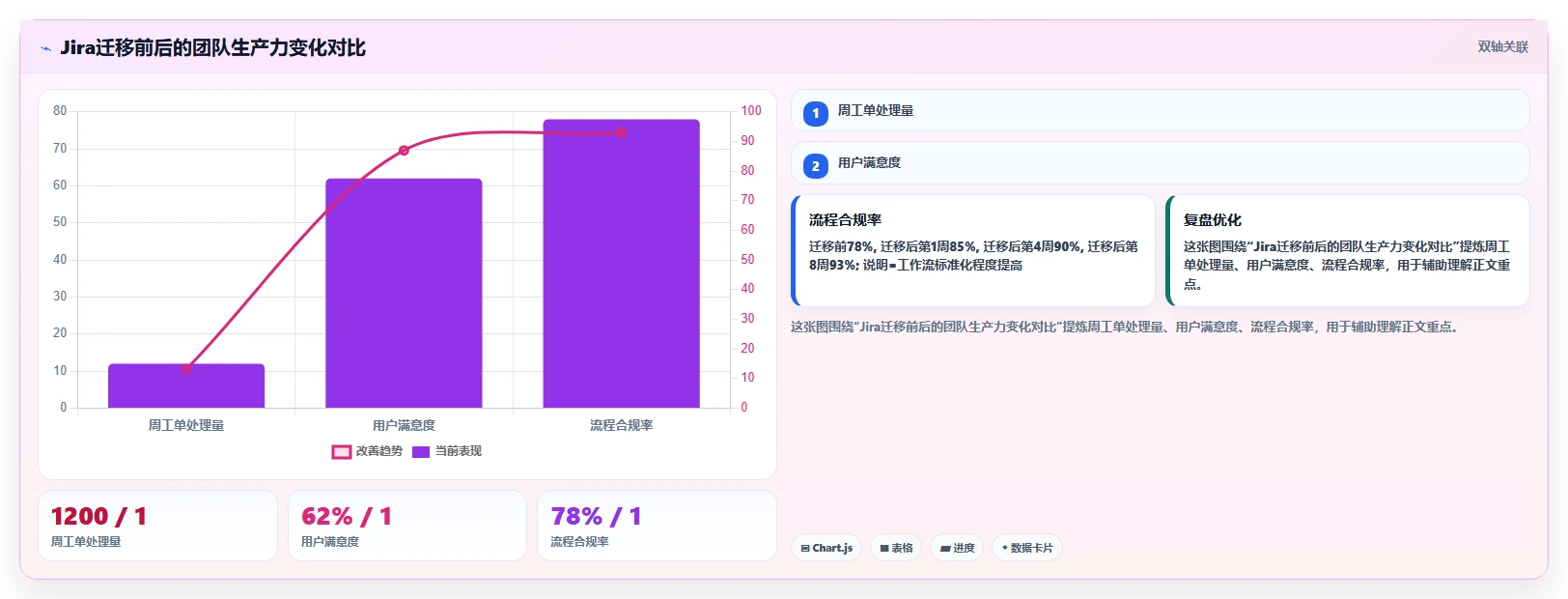Click the purple 当前表现 legend swatch
The width and height of the screenshot is (1568, 599).
(421, 451)
